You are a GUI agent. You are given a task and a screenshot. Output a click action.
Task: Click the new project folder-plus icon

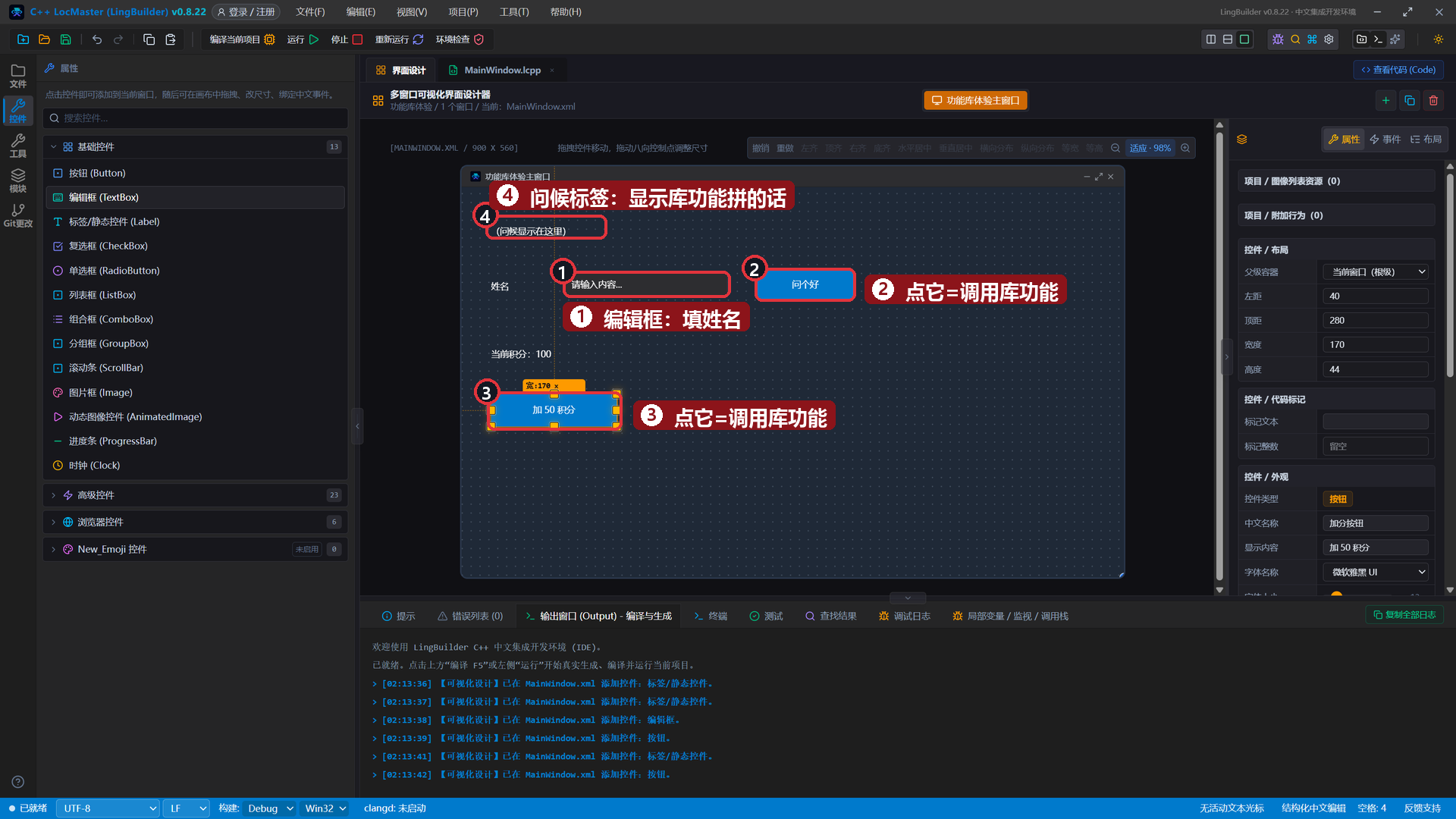(x=24, y=39)
